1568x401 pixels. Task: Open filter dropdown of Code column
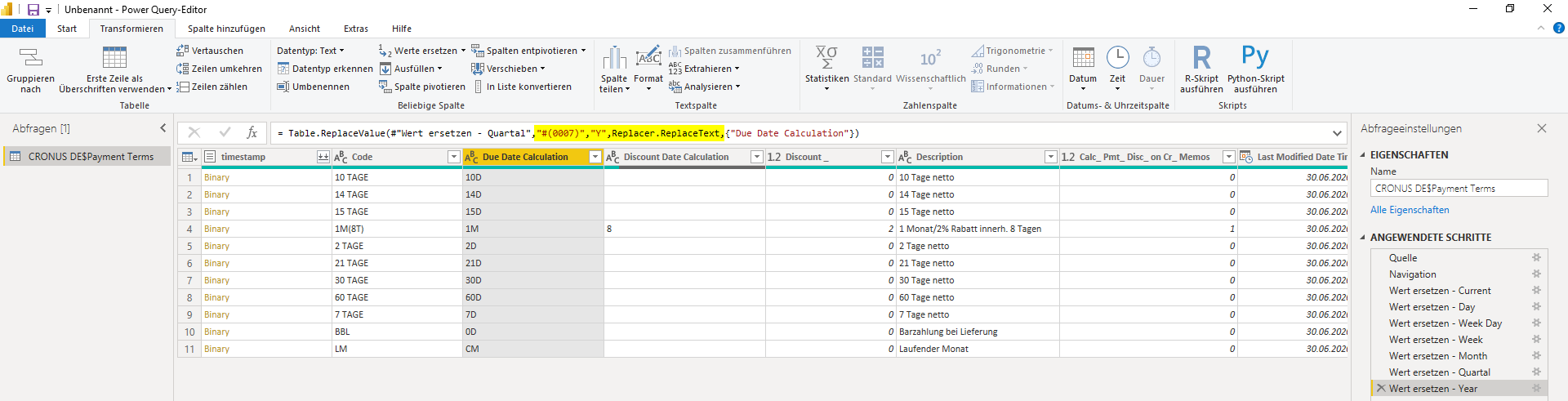[454, 157]
